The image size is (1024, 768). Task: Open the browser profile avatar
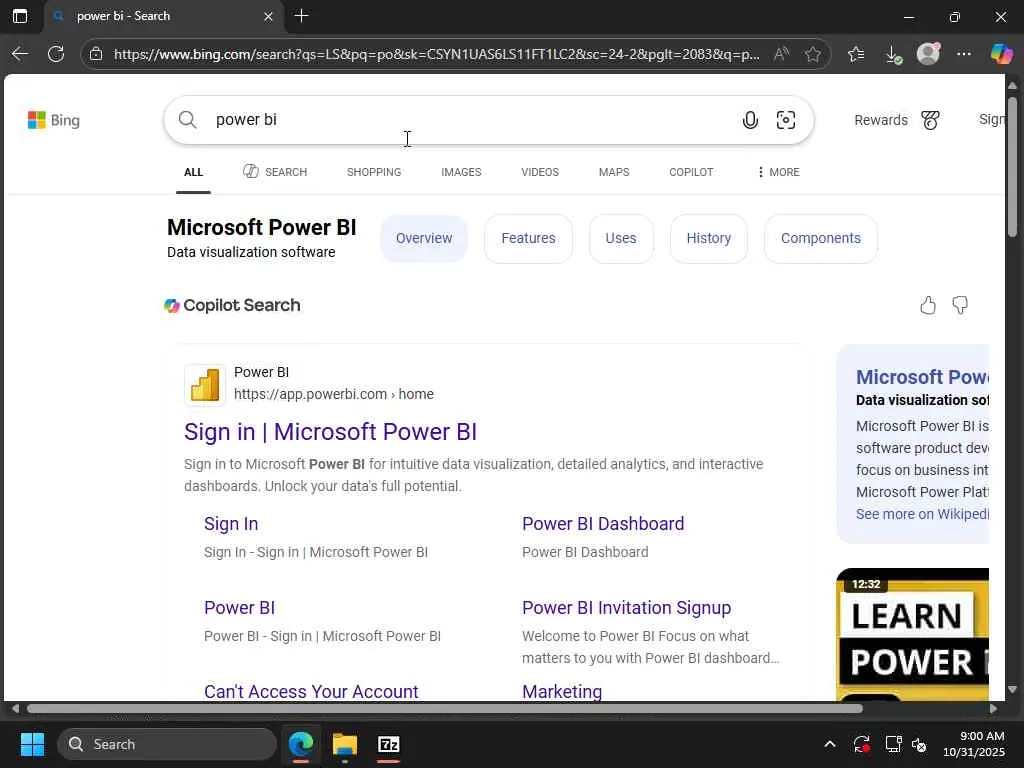[928, 54]
